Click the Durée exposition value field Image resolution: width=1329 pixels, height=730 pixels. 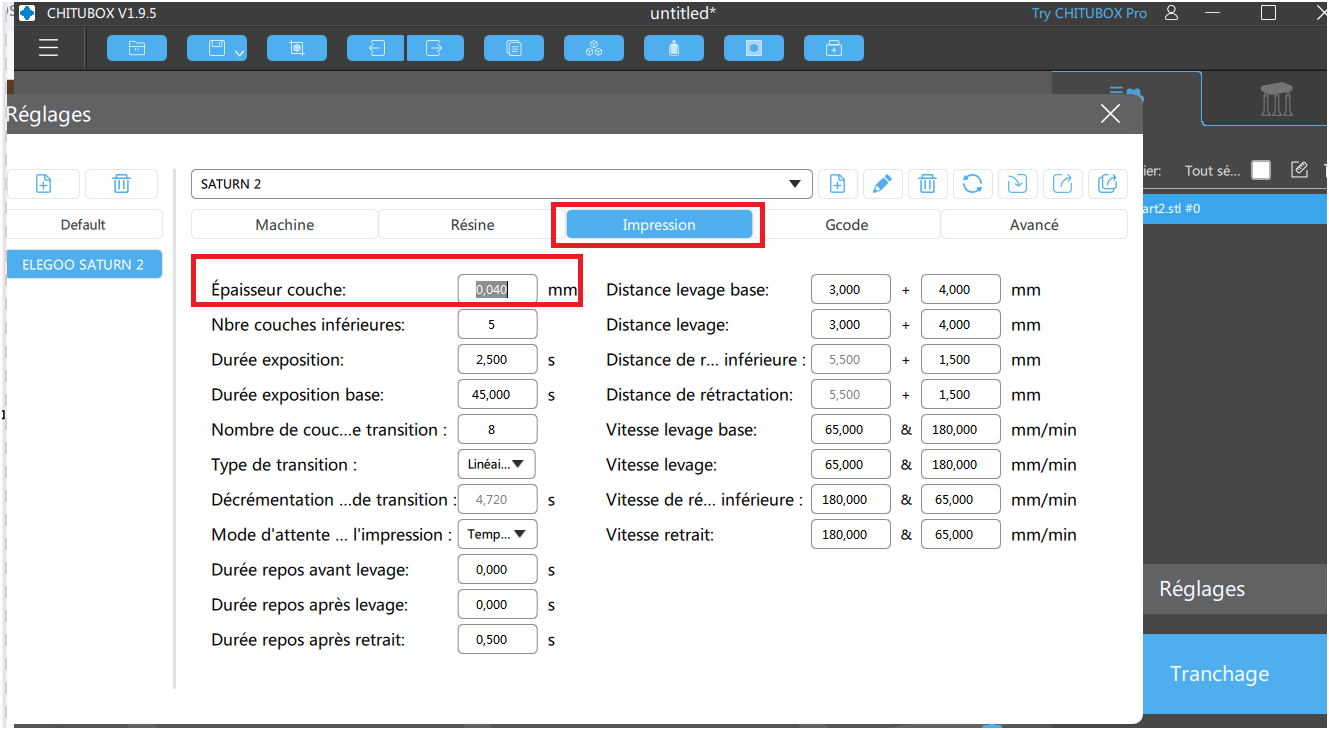pyautogui.click(x=497, y=360)
